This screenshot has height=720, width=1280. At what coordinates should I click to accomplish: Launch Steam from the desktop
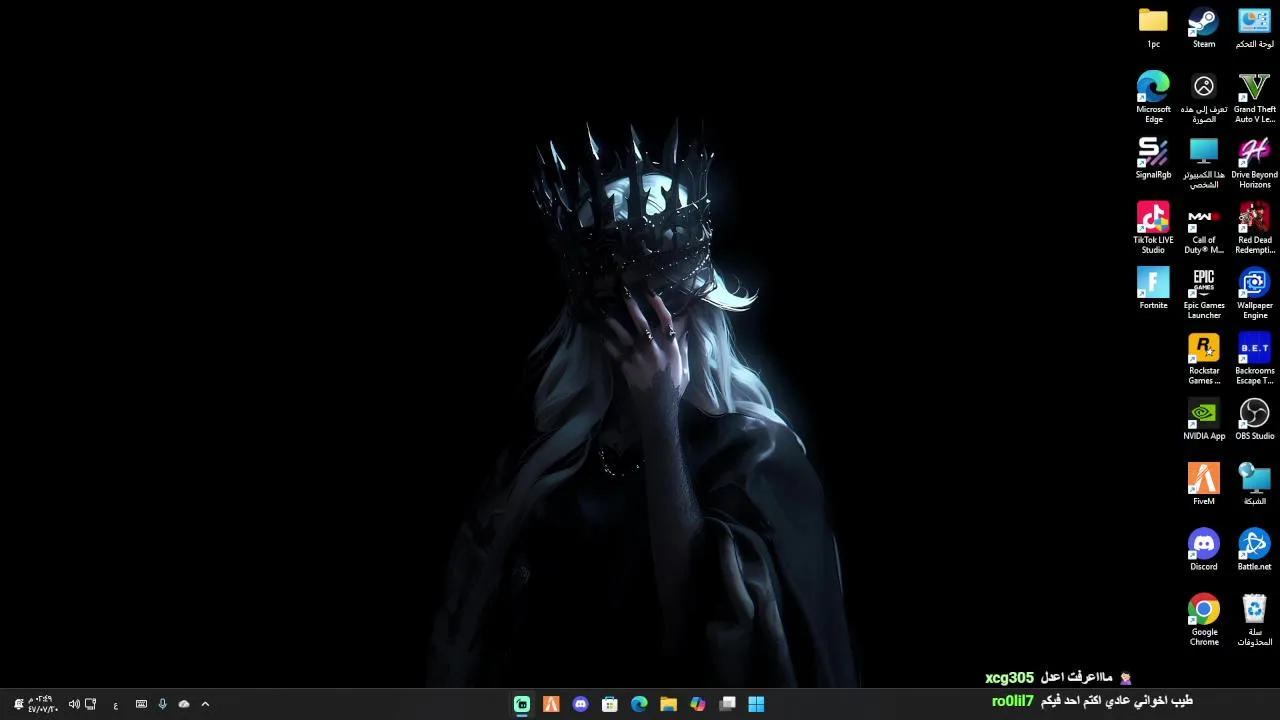pos(1204,28)
